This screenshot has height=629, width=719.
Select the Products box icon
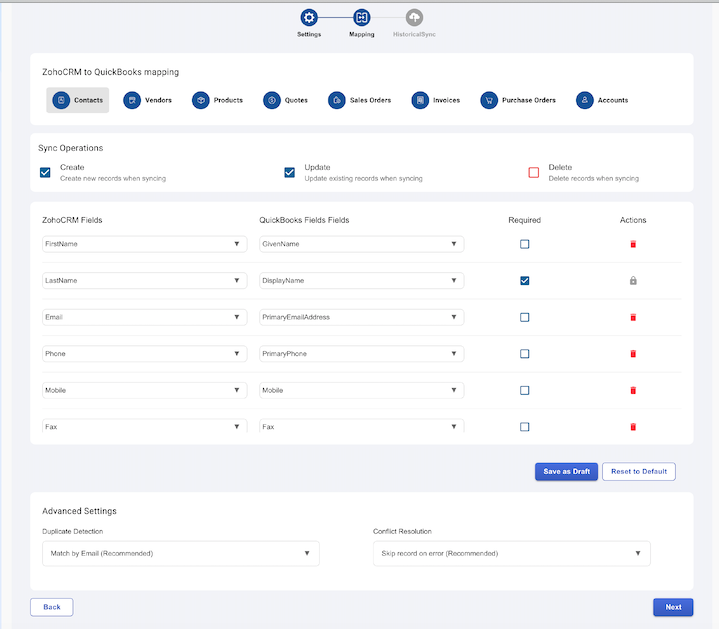200,100
